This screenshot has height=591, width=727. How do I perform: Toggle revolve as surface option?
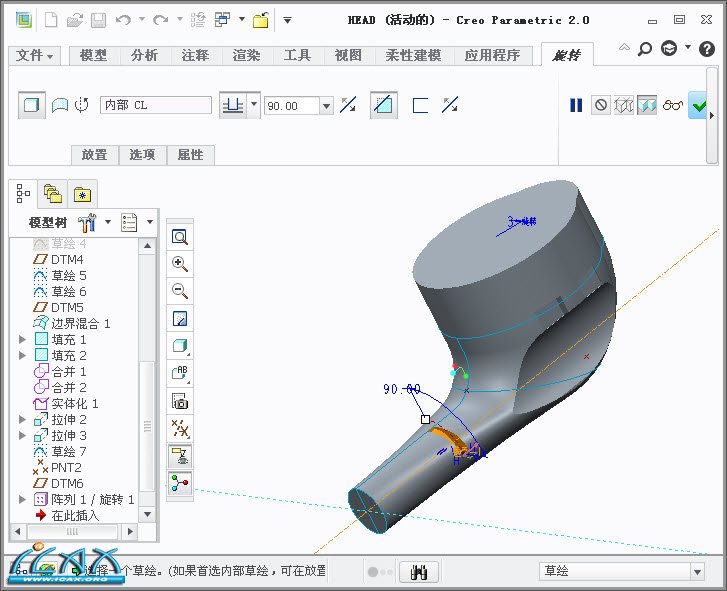60,105
